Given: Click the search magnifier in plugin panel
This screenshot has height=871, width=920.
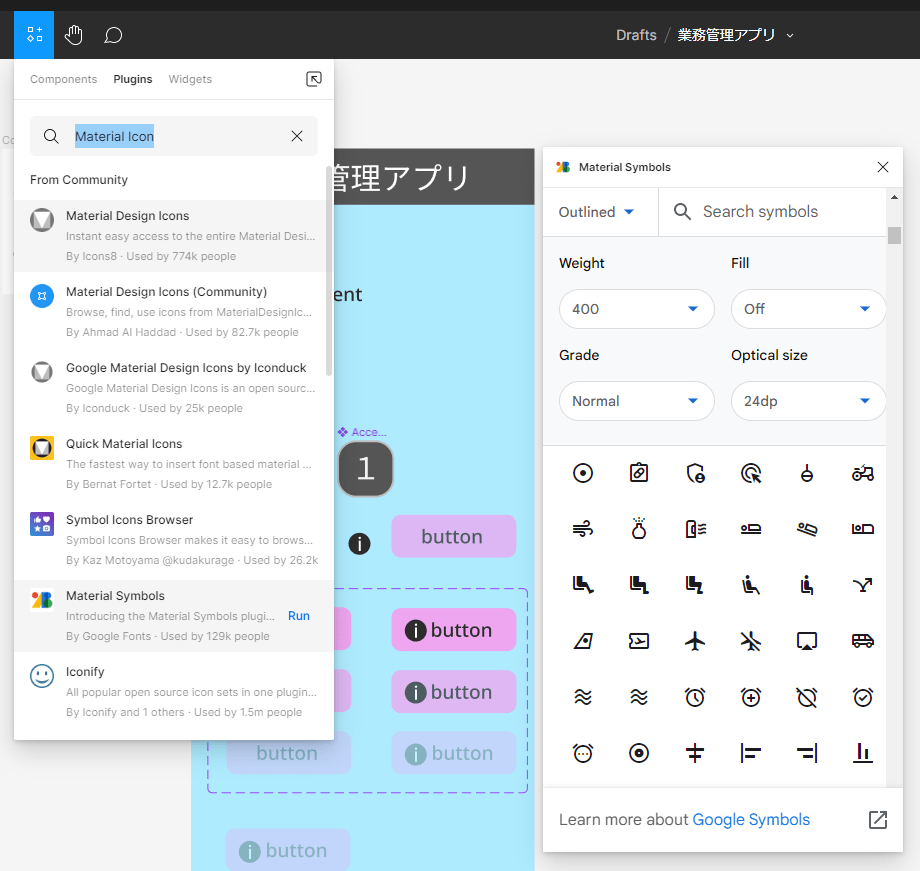Looking at the screenshot, I should click(x=51, y=136).
